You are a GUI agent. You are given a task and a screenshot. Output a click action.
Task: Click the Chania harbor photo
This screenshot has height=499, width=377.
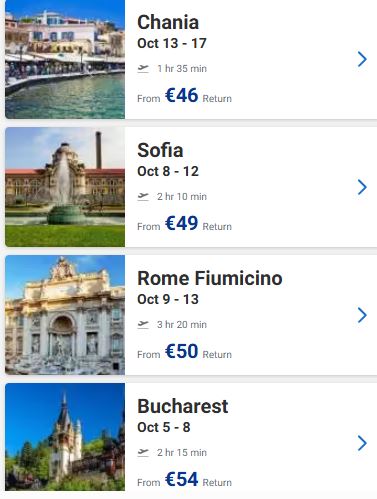65,59
